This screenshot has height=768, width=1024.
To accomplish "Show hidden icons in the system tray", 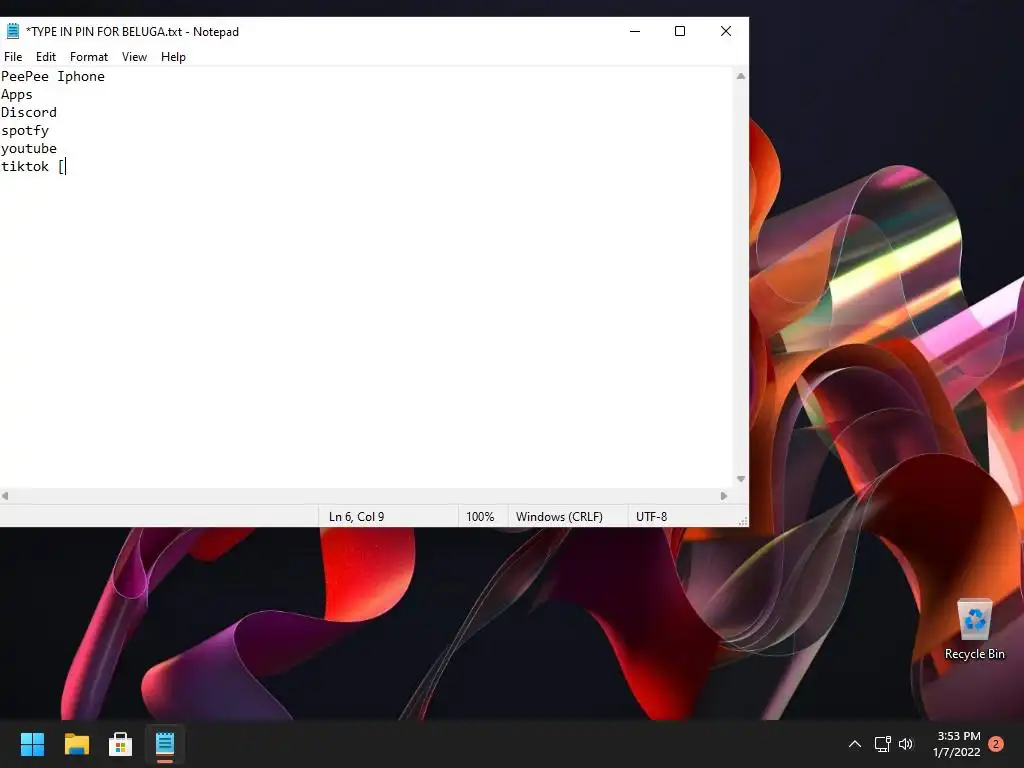I will [x=854, y=744].
